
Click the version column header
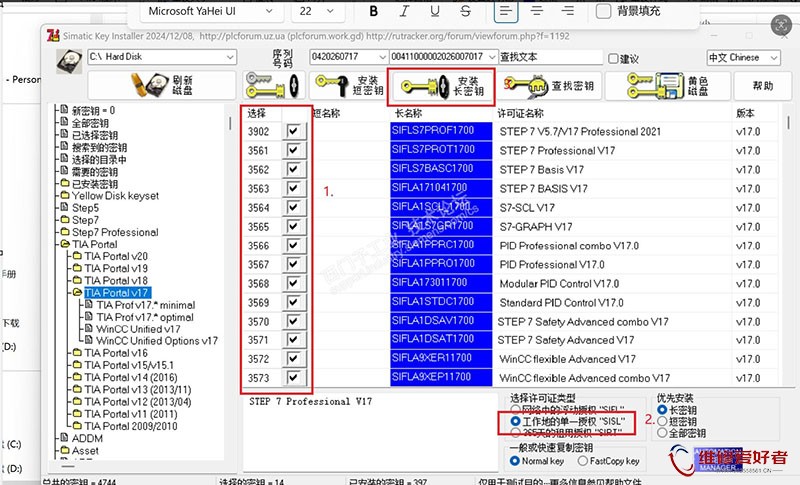[x=745, y=113]
